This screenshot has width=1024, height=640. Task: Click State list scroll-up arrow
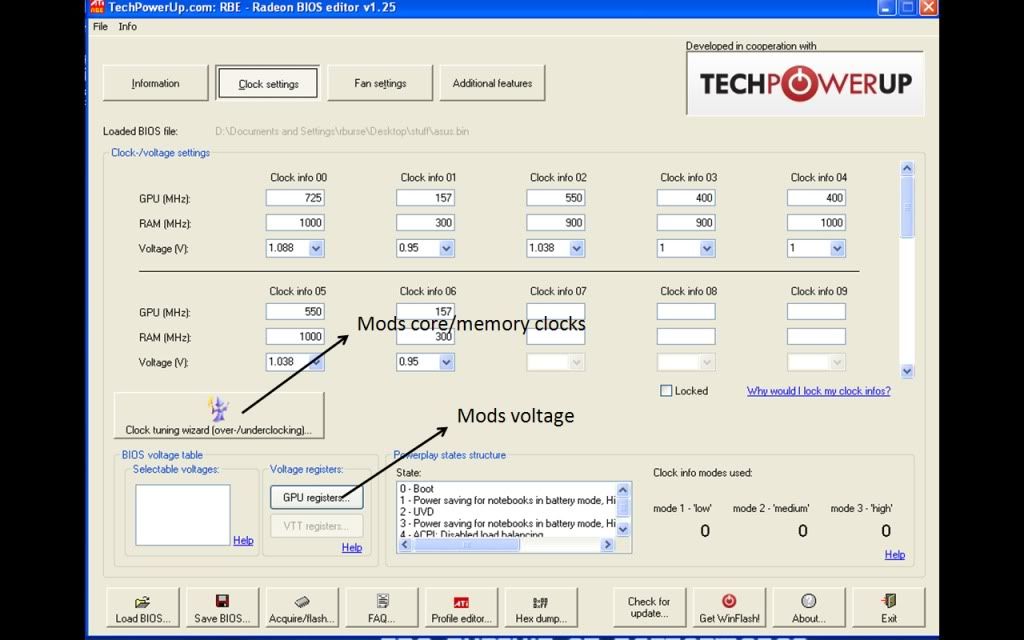623,490
